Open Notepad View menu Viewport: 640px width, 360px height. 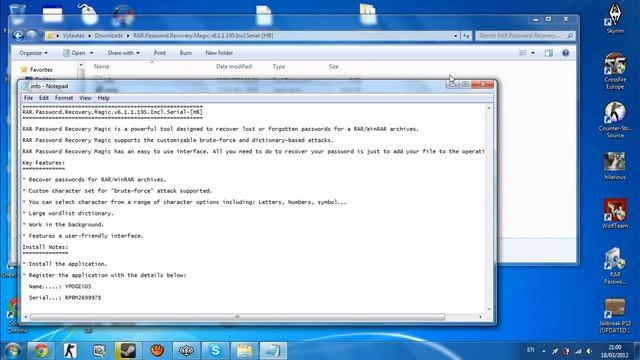(x=85, y=98)
